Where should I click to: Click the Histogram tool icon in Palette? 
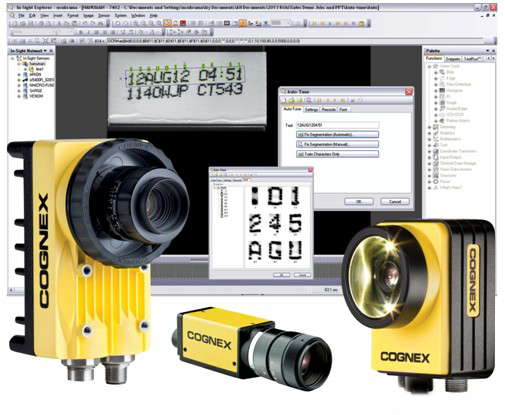click(442, 90)
